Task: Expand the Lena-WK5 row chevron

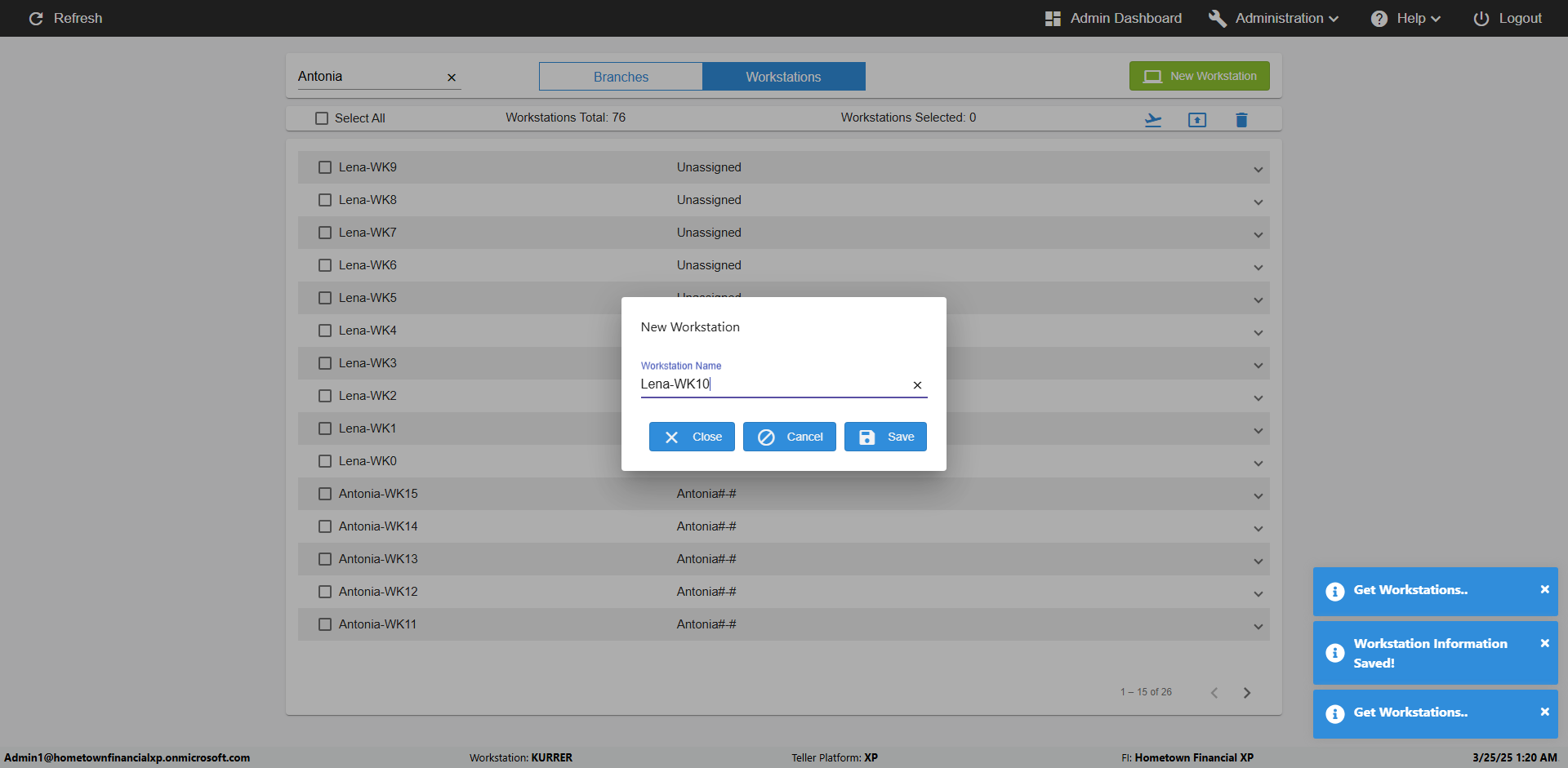Action: click(x=1258, y=300)
